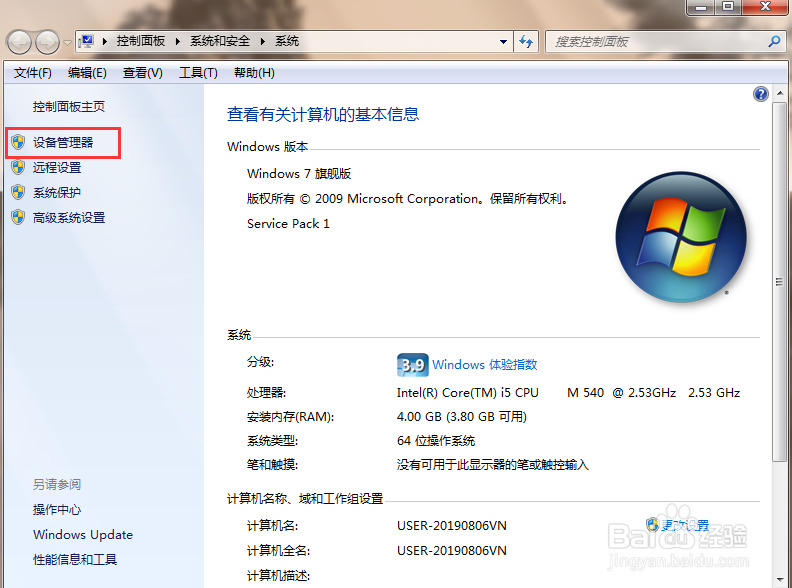Click the text Windows 7 旗舰版
The width and height of the screenshot is (792, 588).
299,174
